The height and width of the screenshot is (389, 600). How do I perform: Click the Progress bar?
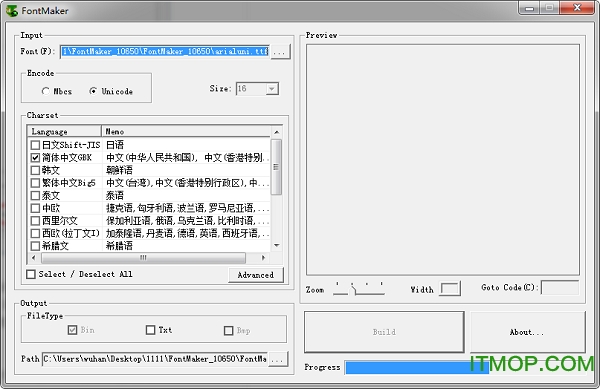pyautogui.click(x=466, y=368)
